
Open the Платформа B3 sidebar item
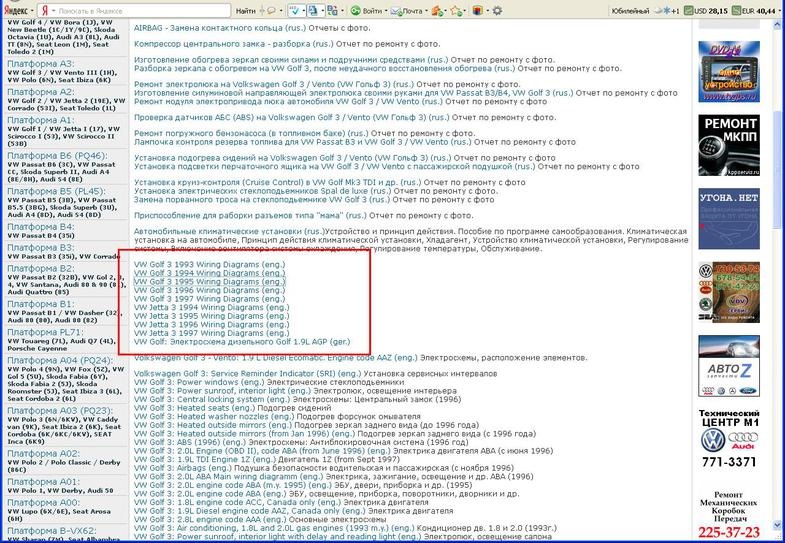coord(41,248)
